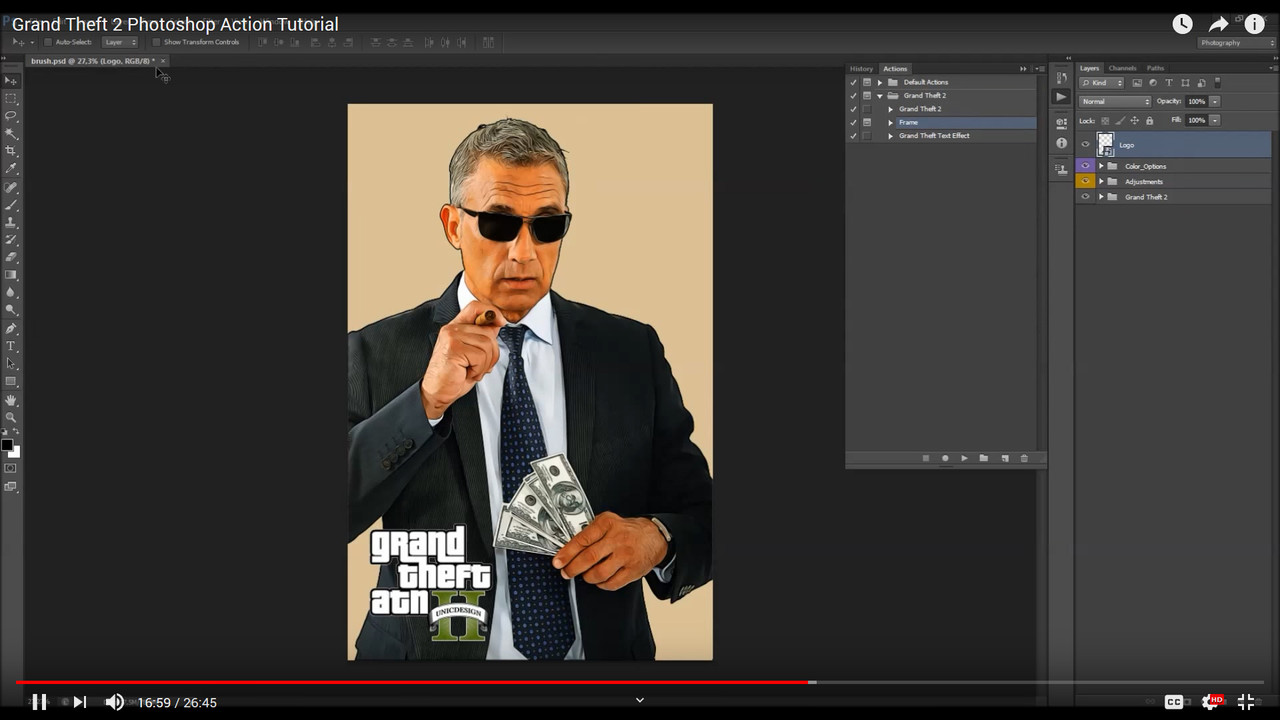Image resolution: width=1280 pixels, height=720 pixels.
Task: Open the Normal blend mode dropdown
Action: (1115, 101)
